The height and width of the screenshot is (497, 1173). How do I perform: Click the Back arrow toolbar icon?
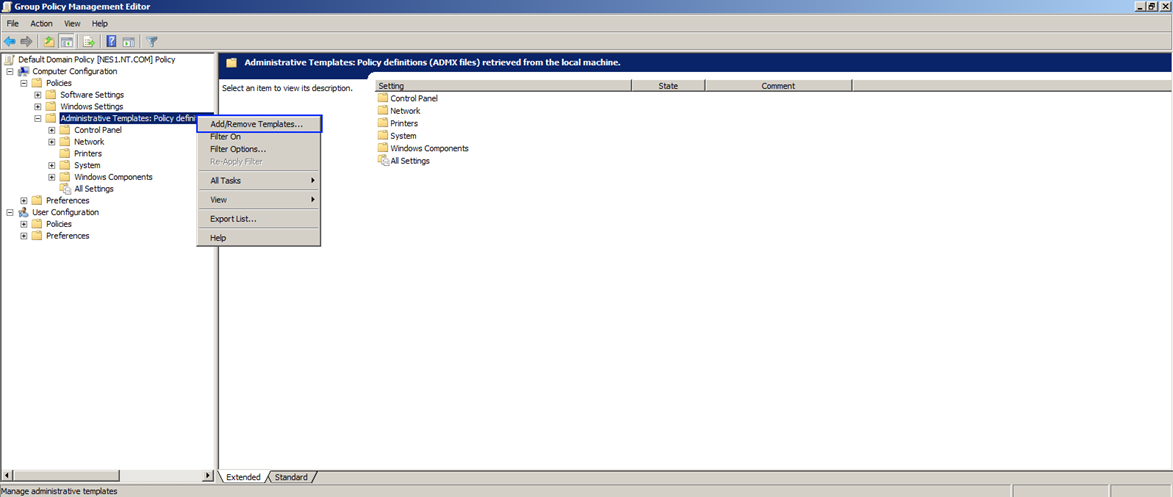[10, 42]
